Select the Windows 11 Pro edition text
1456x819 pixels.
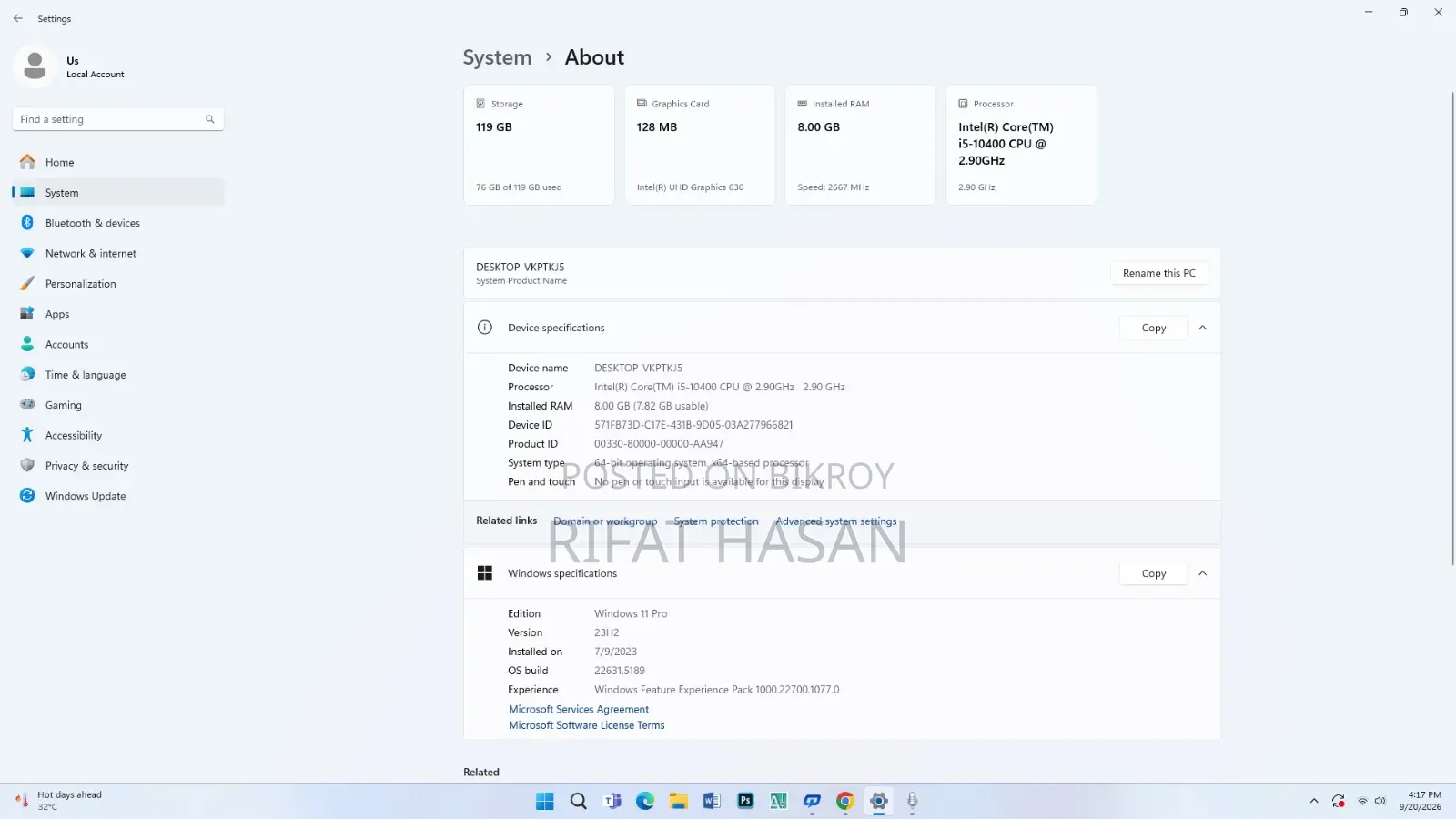(631, 614)
